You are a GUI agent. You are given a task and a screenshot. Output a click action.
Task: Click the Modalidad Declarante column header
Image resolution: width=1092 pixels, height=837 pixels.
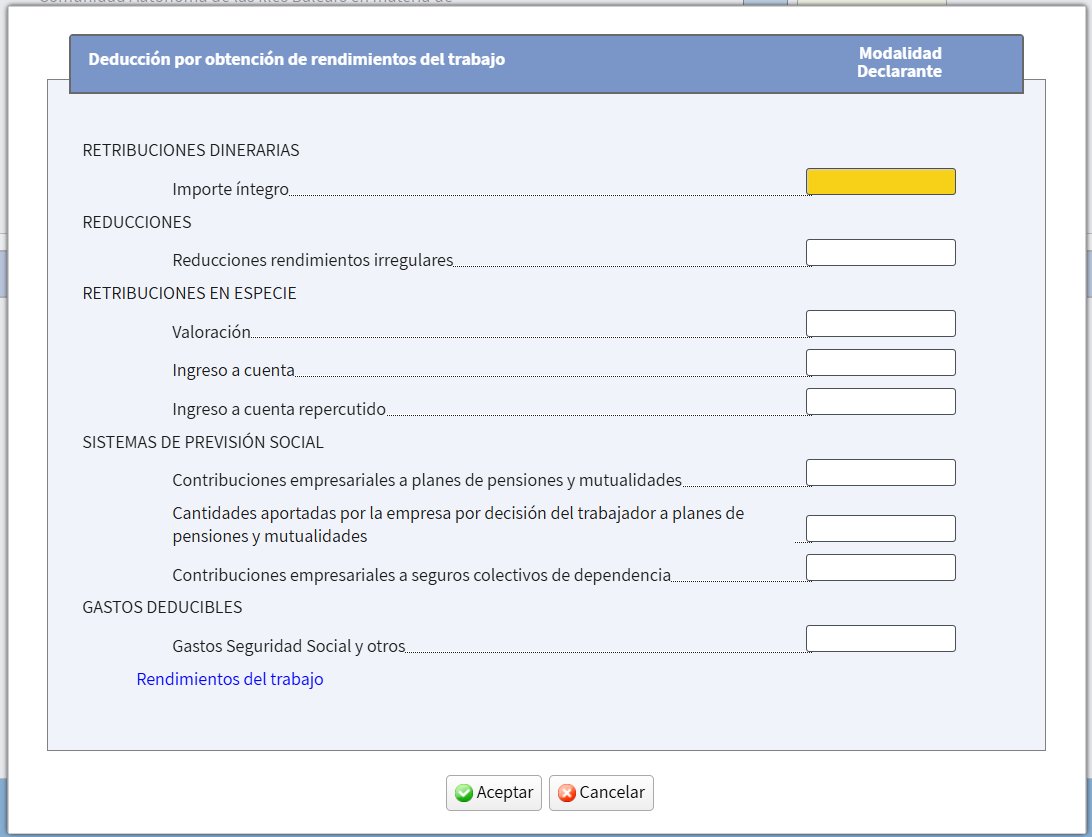tap(898, 62)
